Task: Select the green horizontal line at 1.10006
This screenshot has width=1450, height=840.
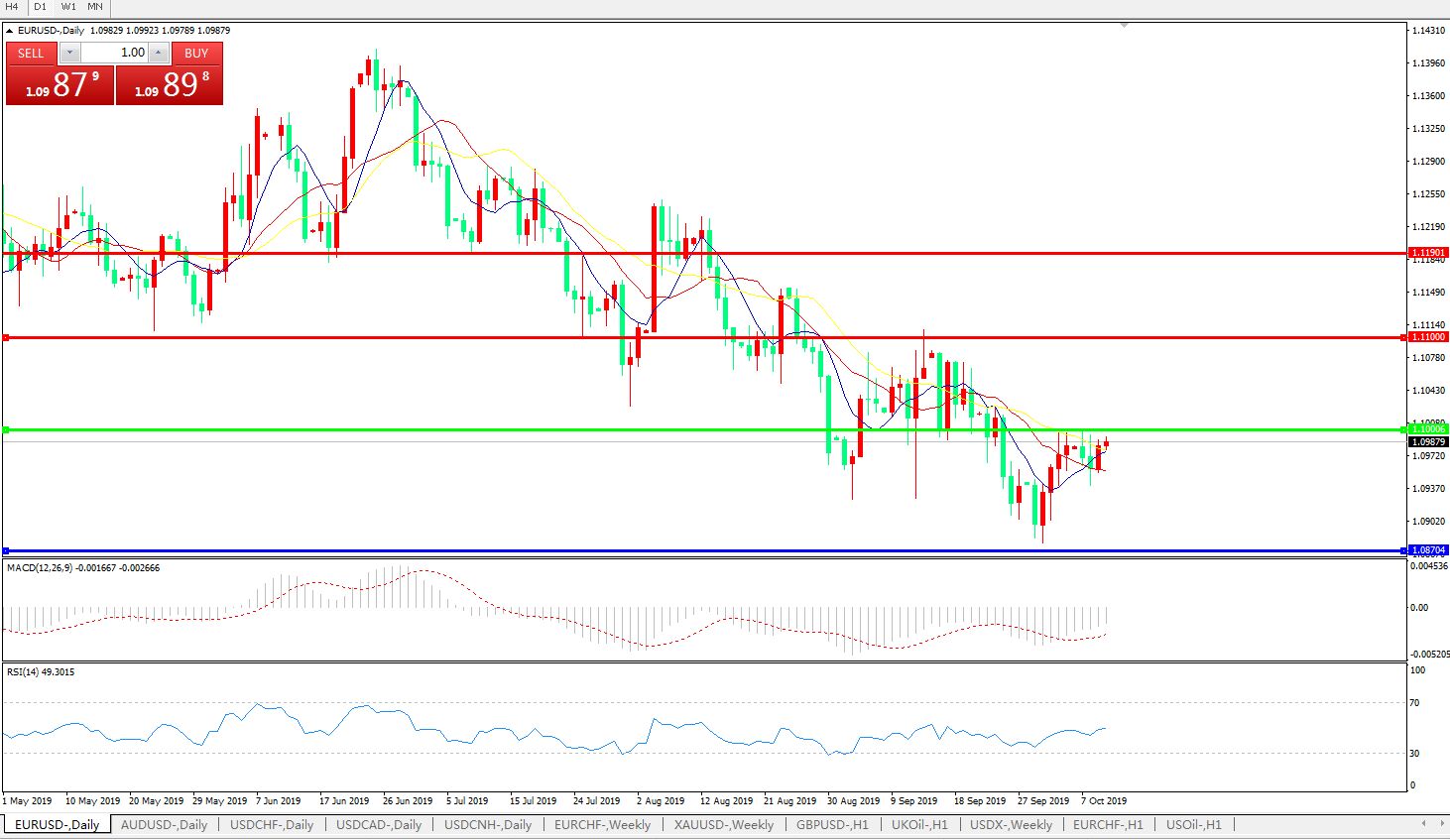Action: coord(694,429)
